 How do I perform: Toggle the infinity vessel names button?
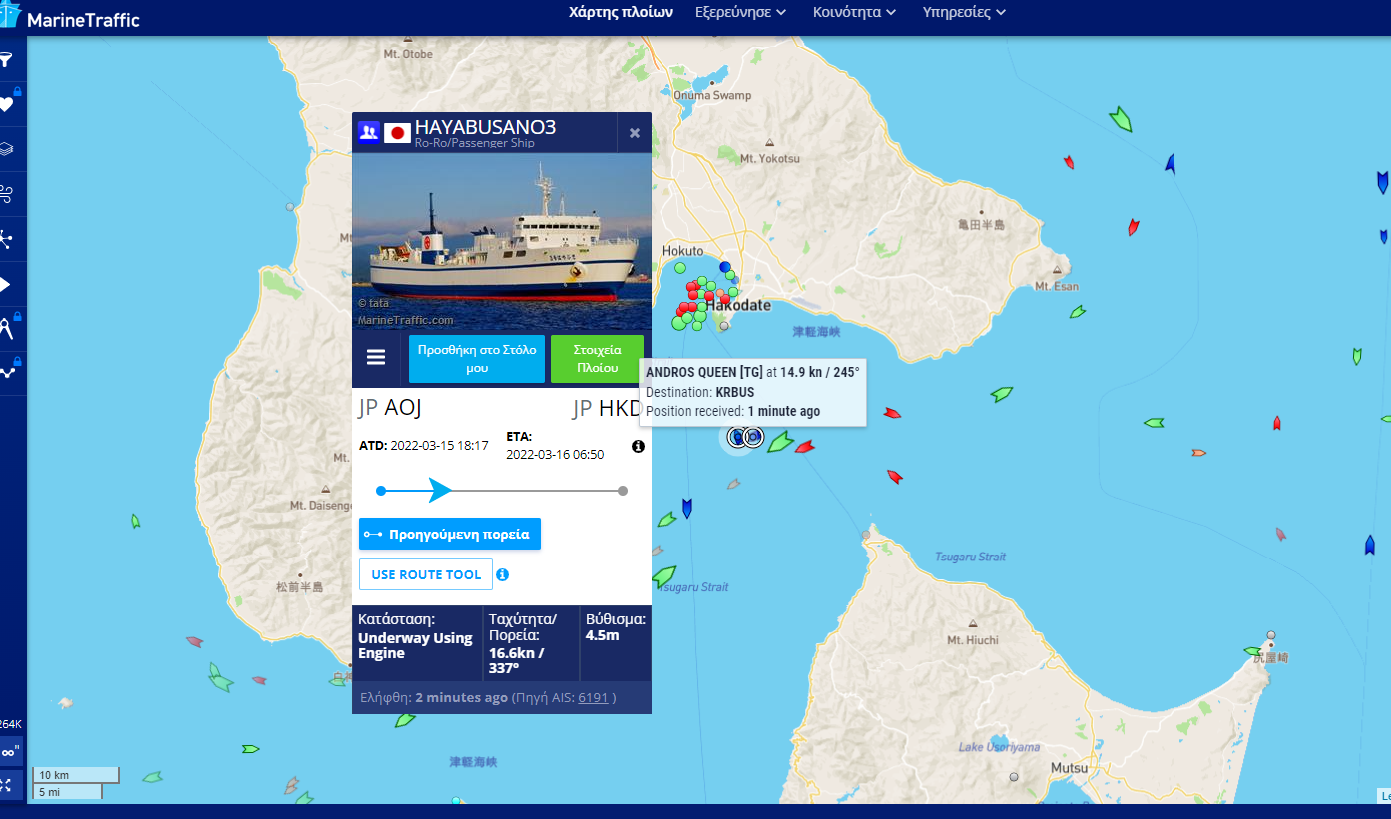pos(9,752)
